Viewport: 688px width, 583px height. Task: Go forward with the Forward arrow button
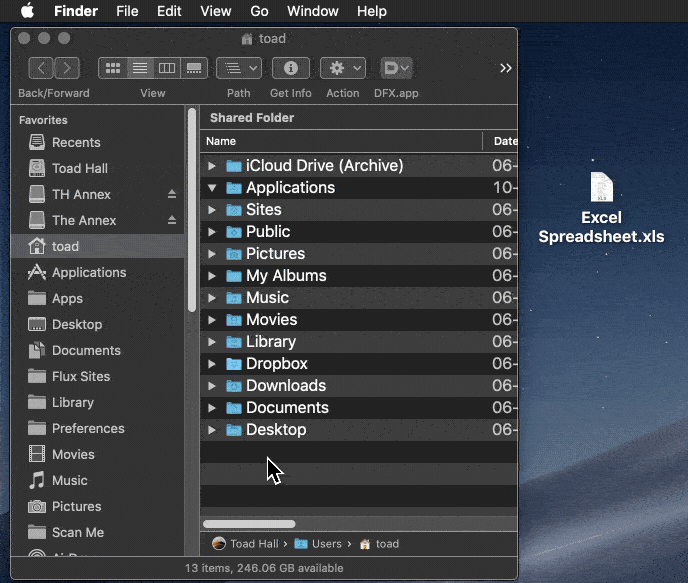pos(67,68)
